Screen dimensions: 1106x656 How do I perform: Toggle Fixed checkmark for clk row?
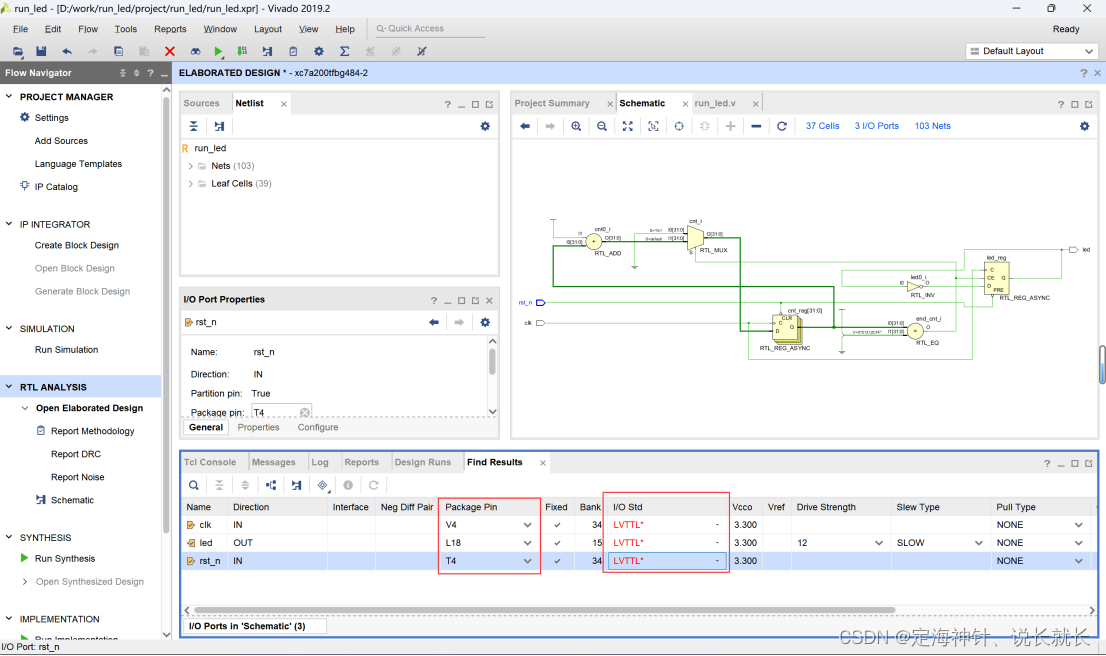pos(557,525)
